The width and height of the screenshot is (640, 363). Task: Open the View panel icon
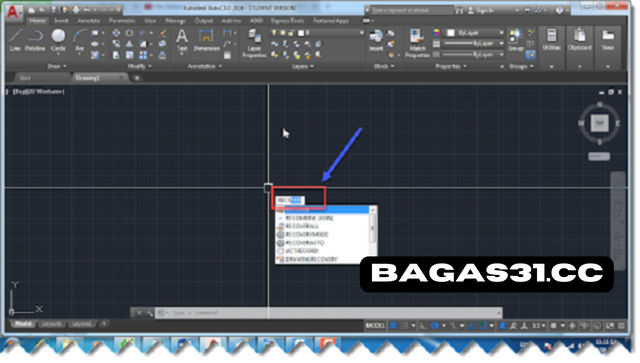point(608,40)
